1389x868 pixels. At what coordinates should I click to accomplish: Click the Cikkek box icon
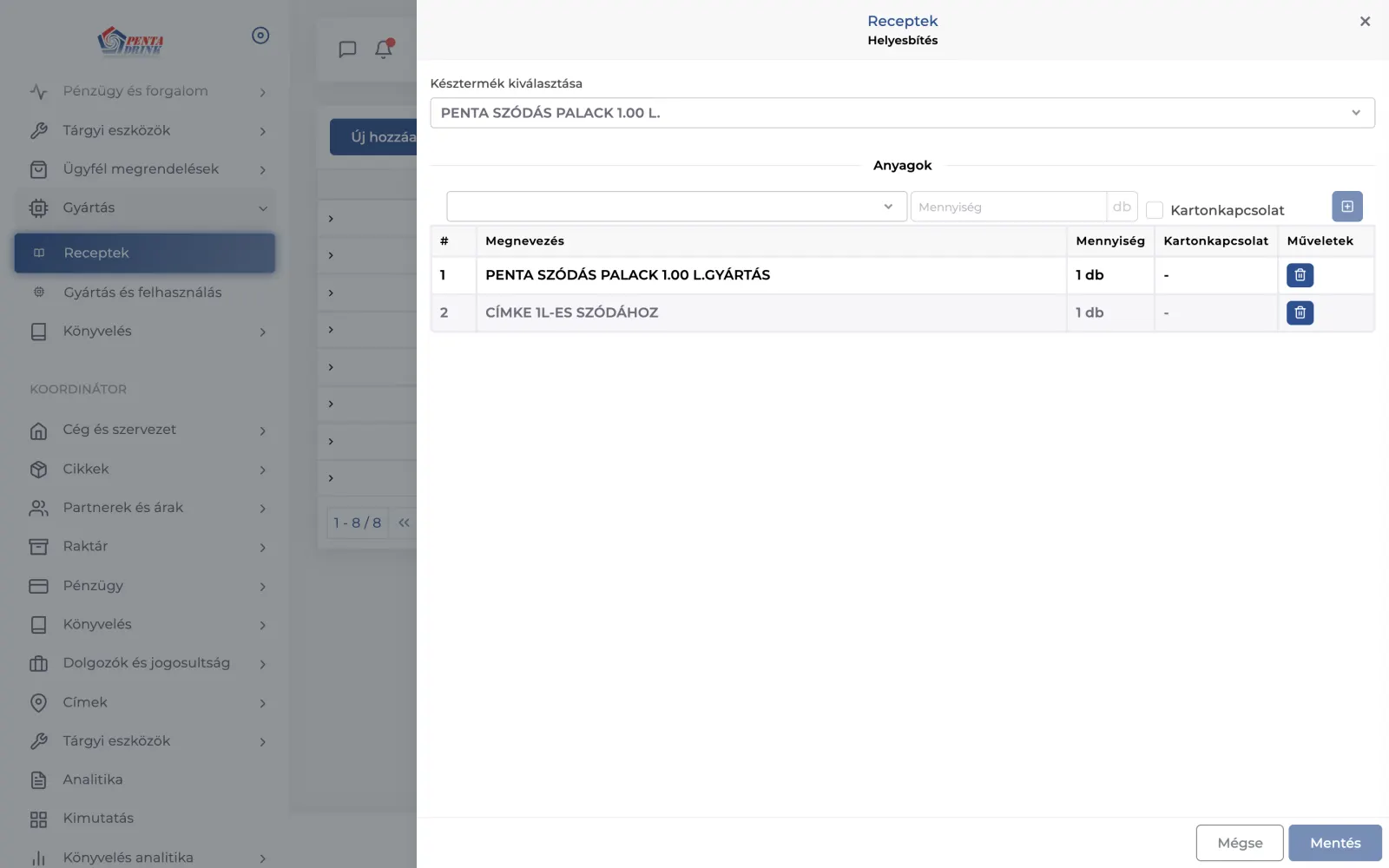(38, 470)
